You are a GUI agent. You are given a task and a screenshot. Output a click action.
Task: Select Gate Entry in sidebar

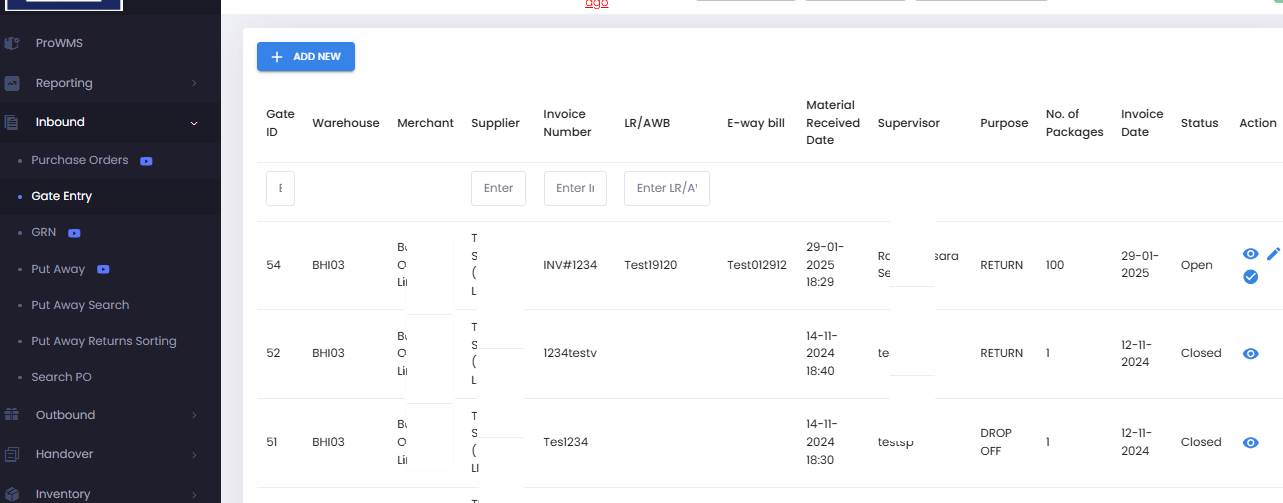[x=62, y=196]
